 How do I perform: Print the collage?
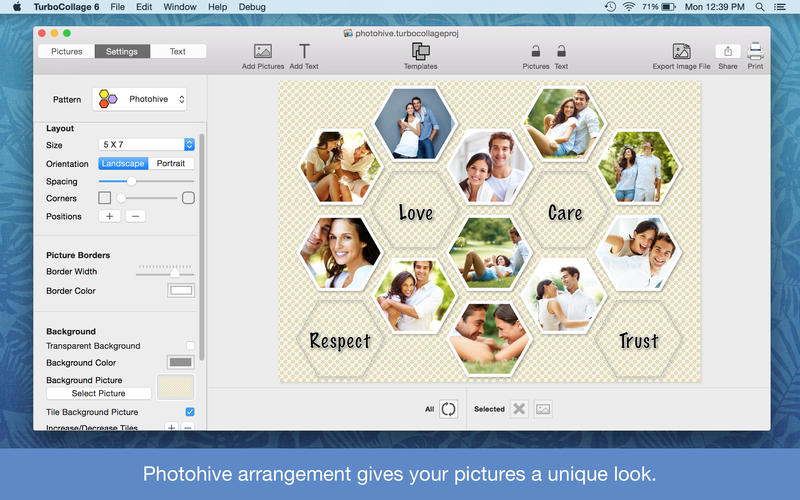755,51
